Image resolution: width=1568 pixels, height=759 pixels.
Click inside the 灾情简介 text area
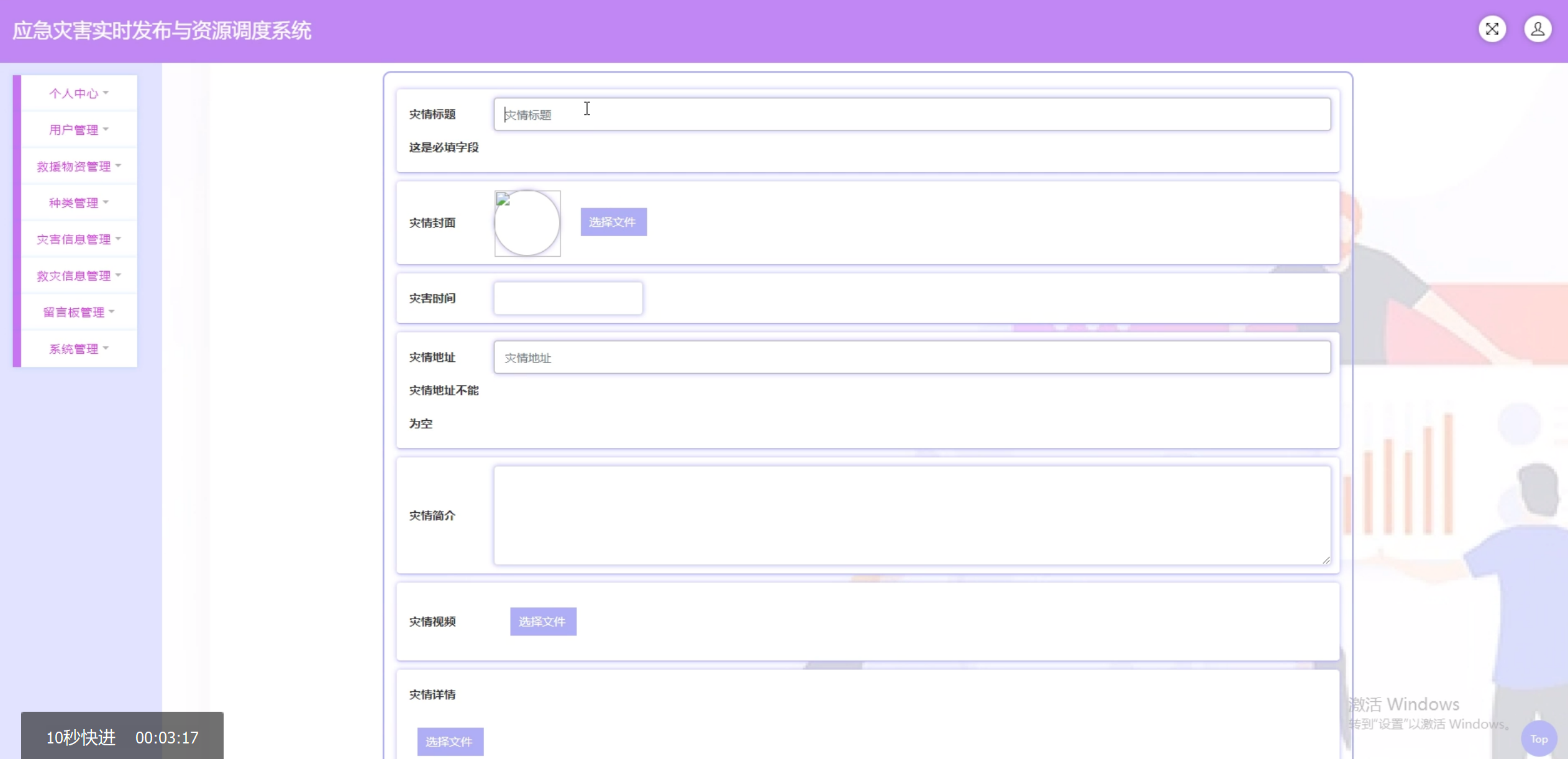911,515
